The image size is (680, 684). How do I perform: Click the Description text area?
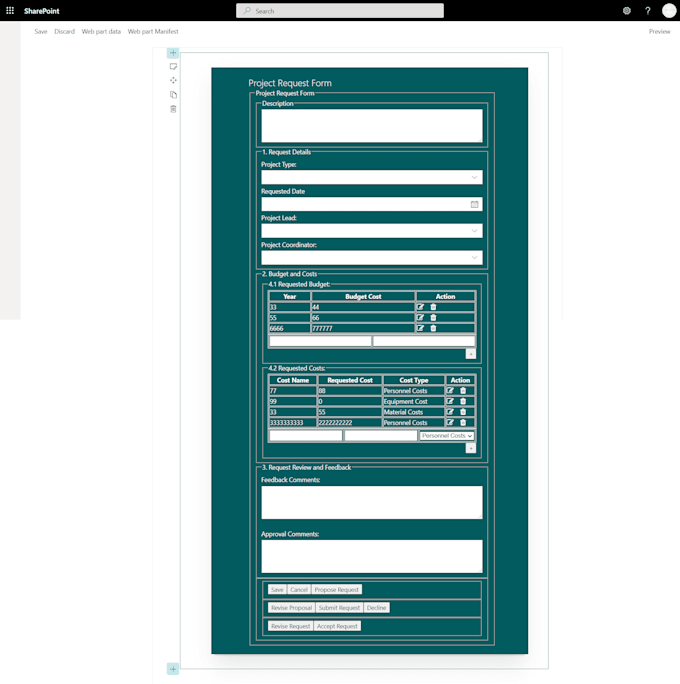point(372,126)
